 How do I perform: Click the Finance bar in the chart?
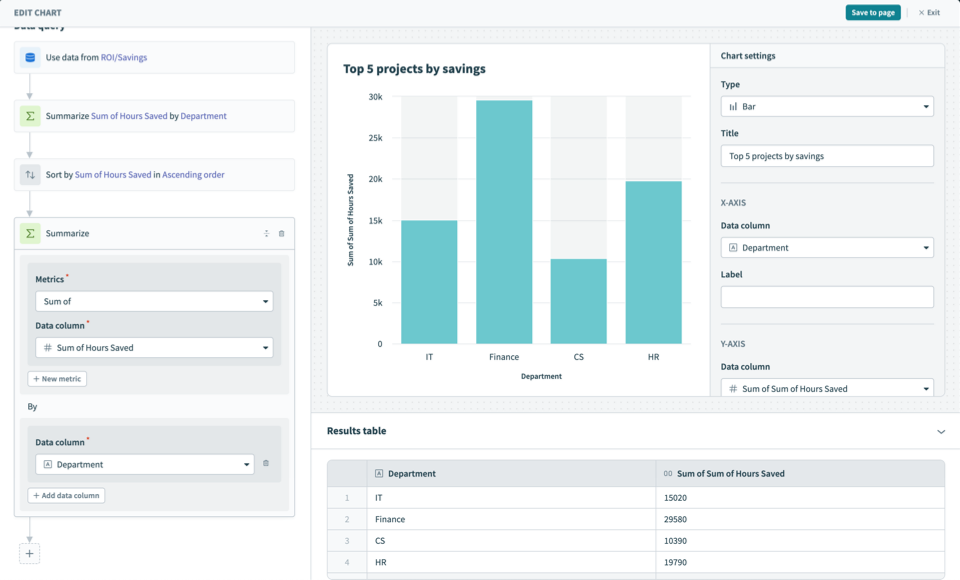pyautogui.click(x=504, y=222)
